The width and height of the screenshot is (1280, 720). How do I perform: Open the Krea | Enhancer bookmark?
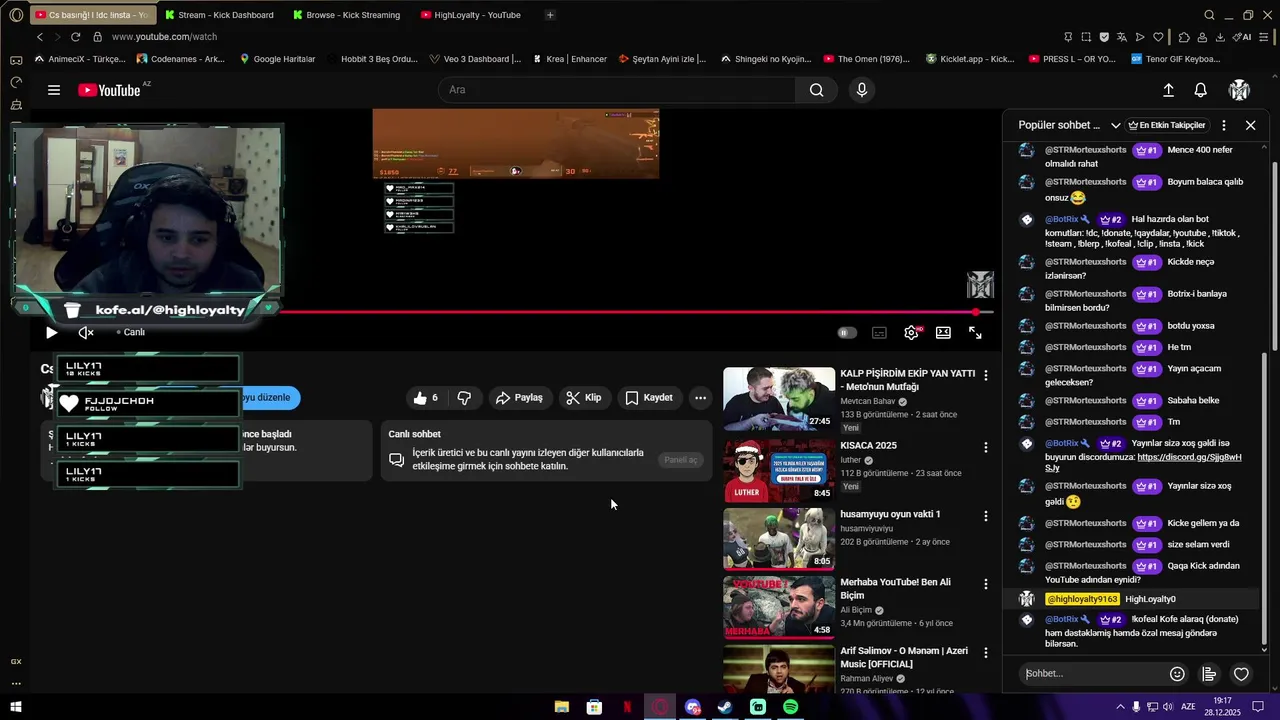[x=569, y=59]
